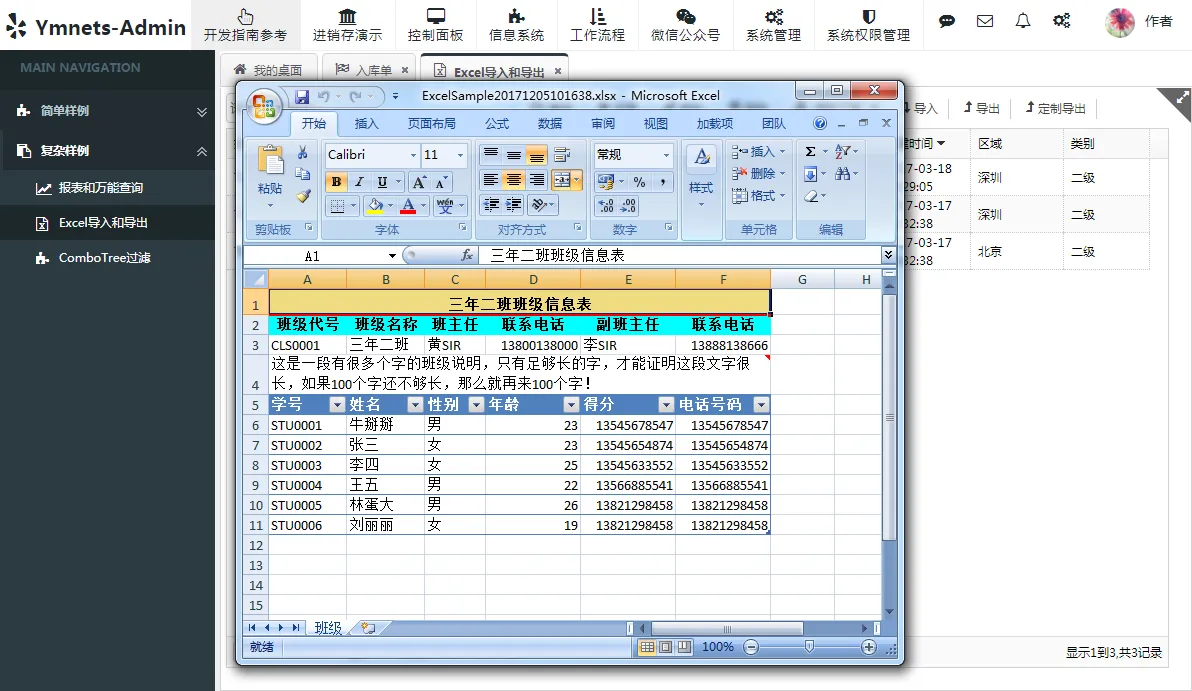Apply percent number style
This screenshot has width=1192, height=691.
(x=639, y=182)
